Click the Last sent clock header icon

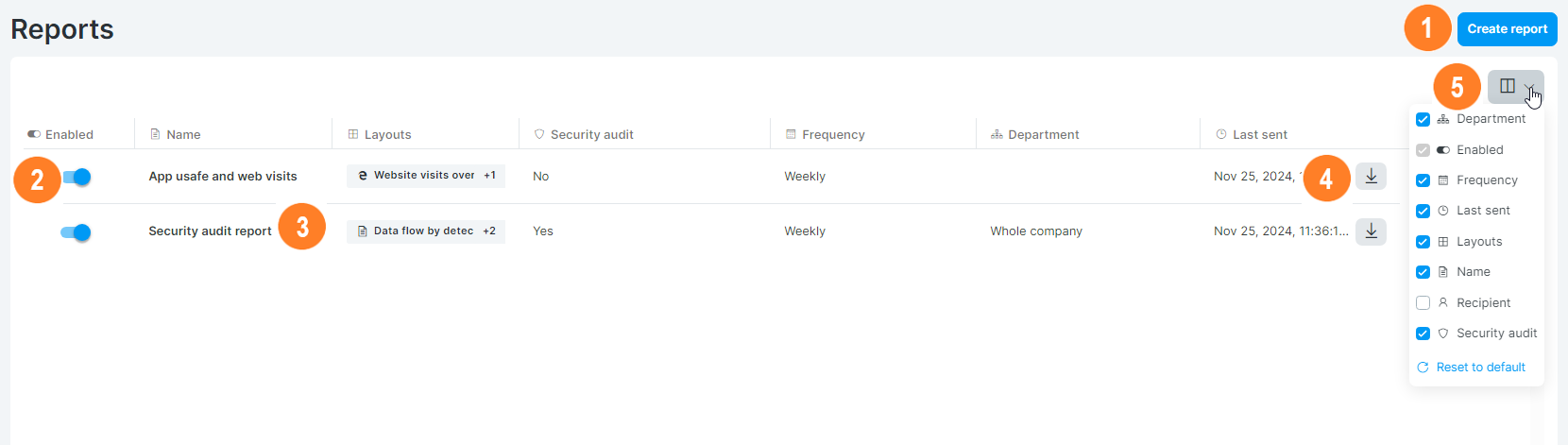click(x=1221, y=134)
